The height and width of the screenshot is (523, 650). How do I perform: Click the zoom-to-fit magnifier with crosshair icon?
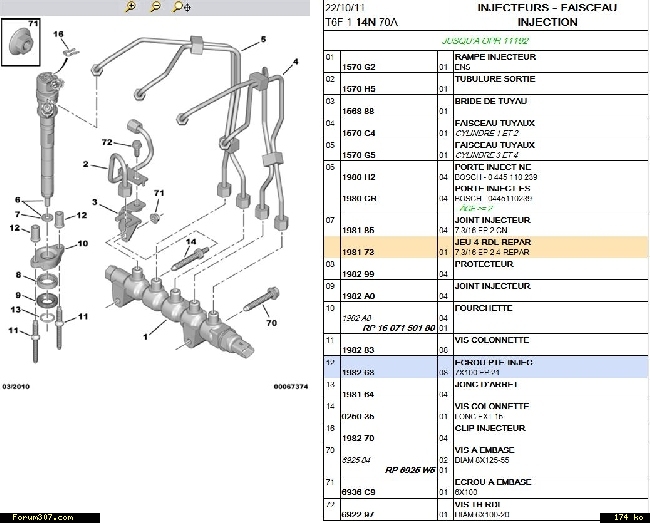[180, 6]
